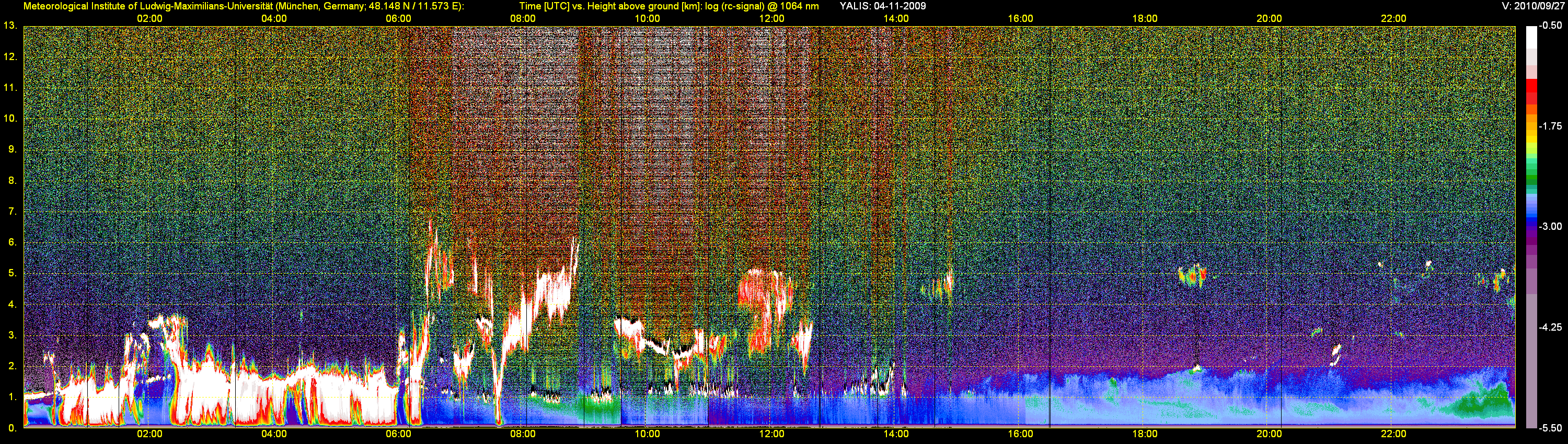Click the 3. km height axis label

tap(12, 335)
